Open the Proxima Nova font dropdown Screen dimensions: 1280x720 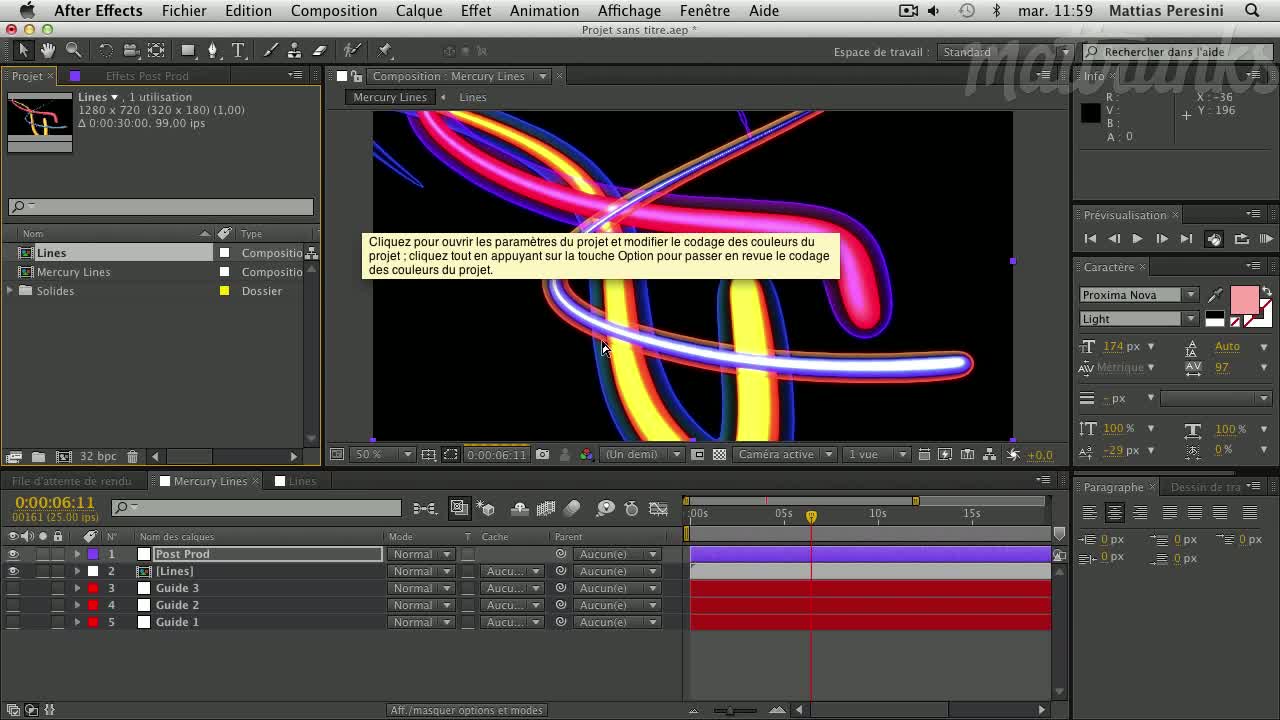coord(1139,295)
